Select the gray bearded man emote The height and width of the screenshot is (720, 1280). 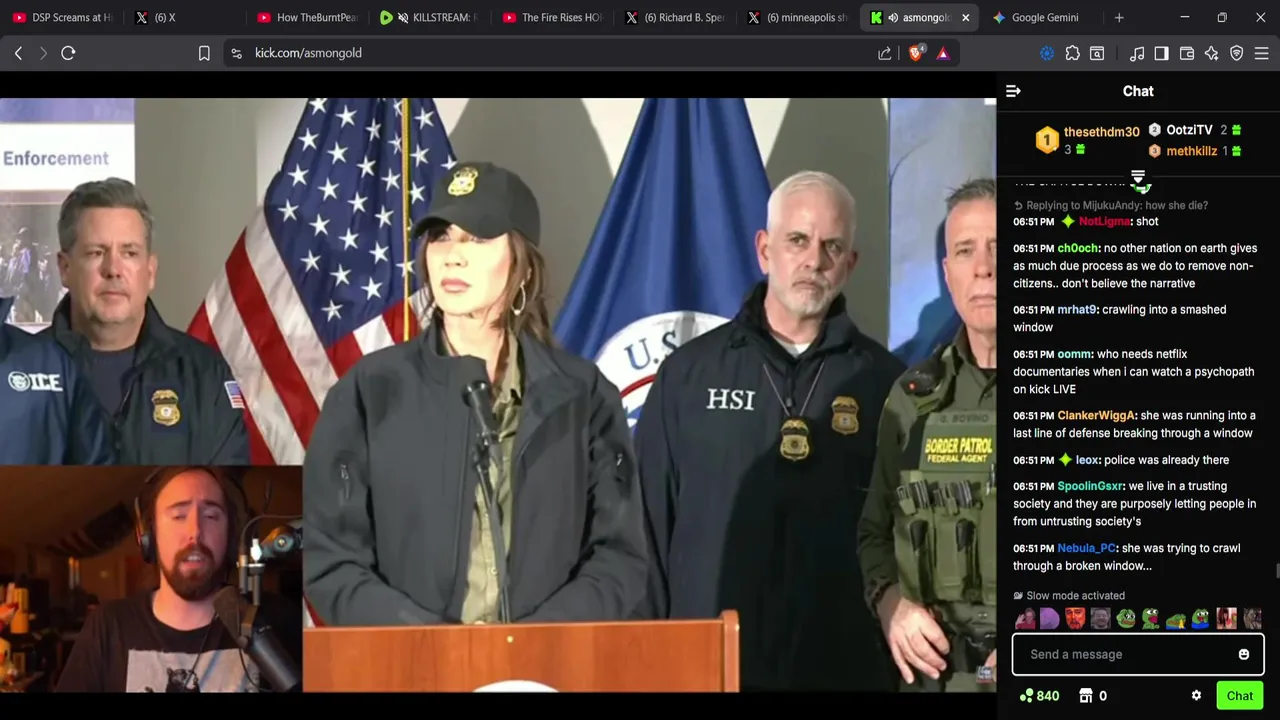click(1100, 619)
